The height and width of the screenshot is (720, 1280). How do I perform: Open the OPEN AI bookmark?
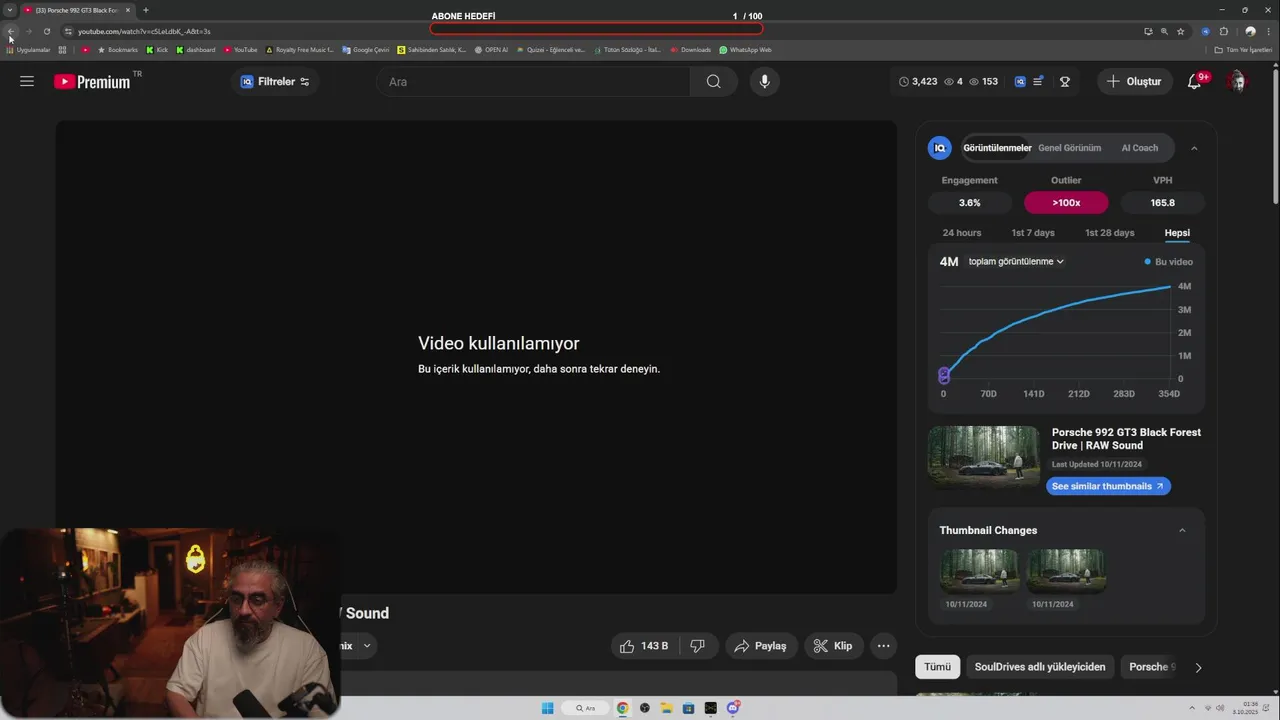coord(491,49)
